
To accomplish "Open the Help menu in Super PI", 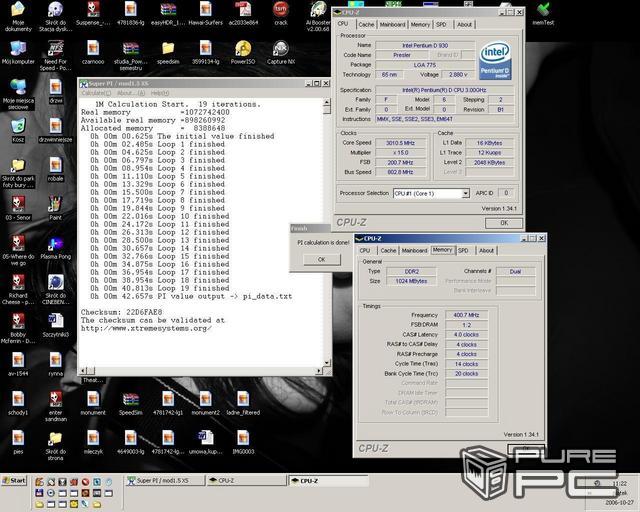I will point(160,93).
